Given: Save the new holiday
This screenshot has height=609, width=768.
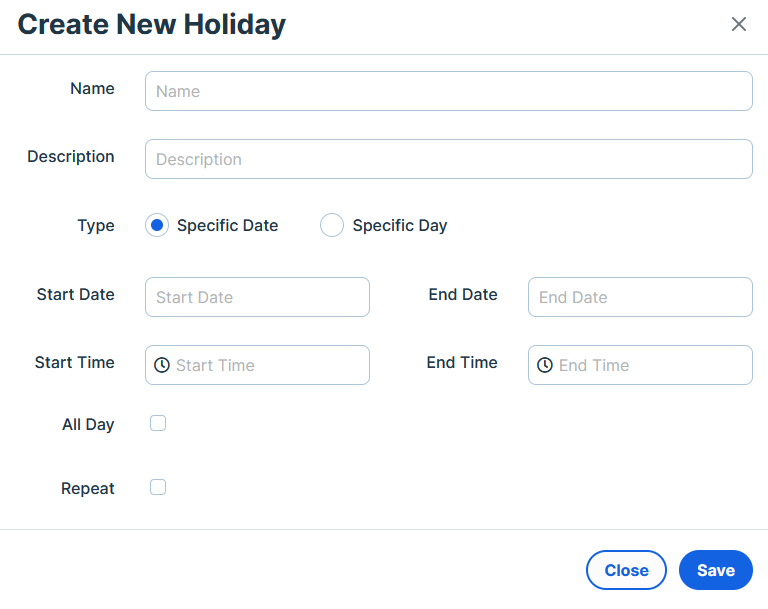Looking at the screenshot, I should 716,570.
